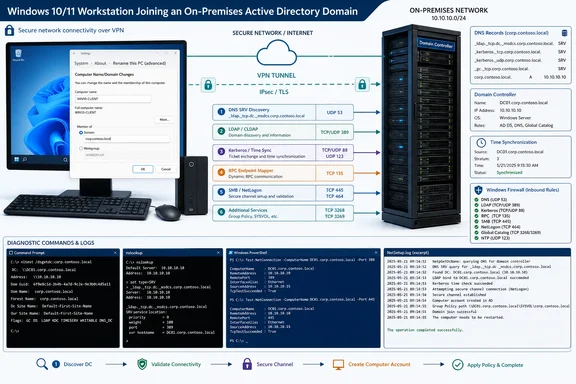Click the Command Prompt window title icon
This screenshot has height=384, width=576.
click(x=11, y=253)
